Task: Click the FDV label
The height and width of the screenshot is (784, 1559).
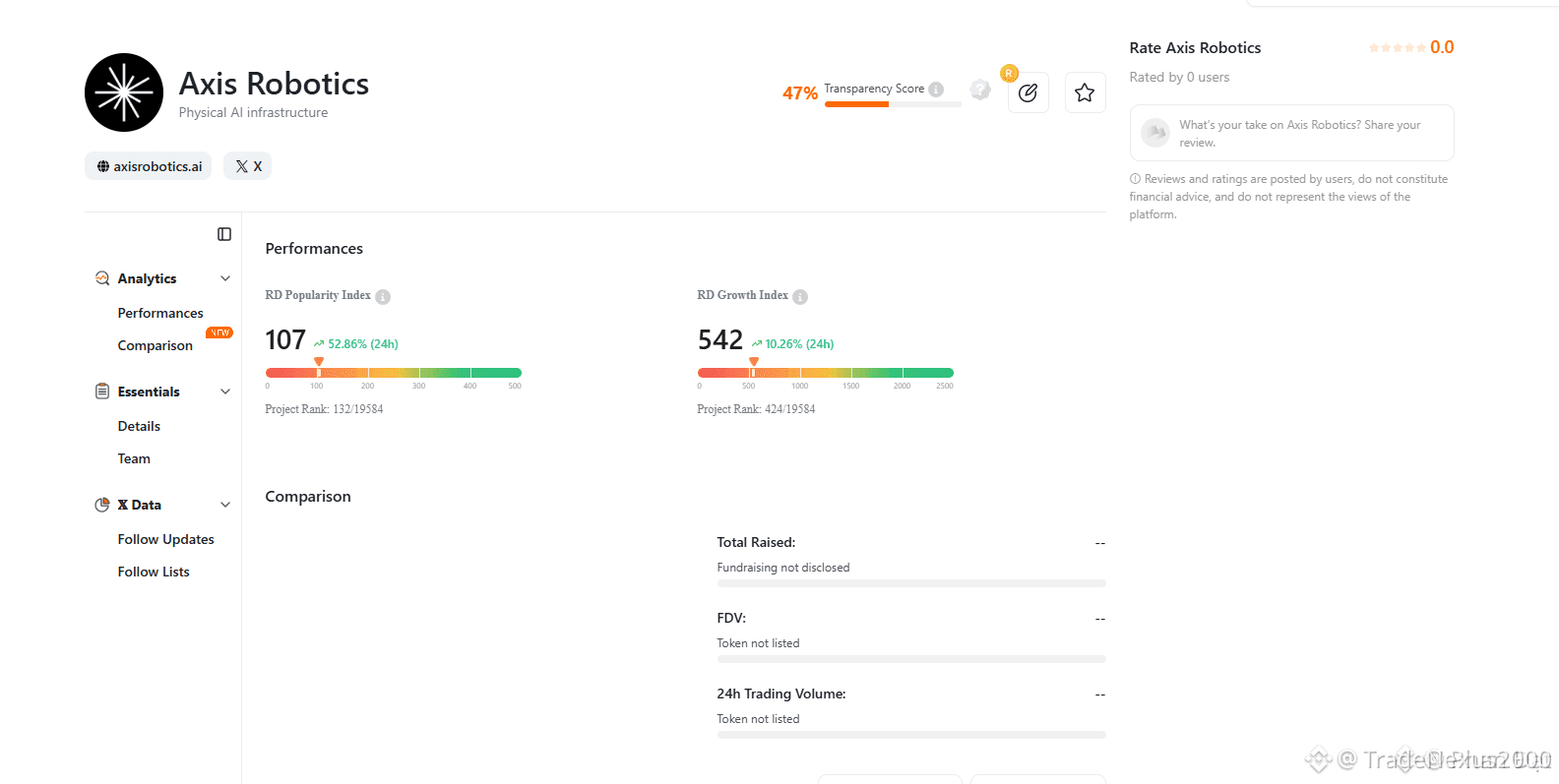Action: tap(731, 618)
